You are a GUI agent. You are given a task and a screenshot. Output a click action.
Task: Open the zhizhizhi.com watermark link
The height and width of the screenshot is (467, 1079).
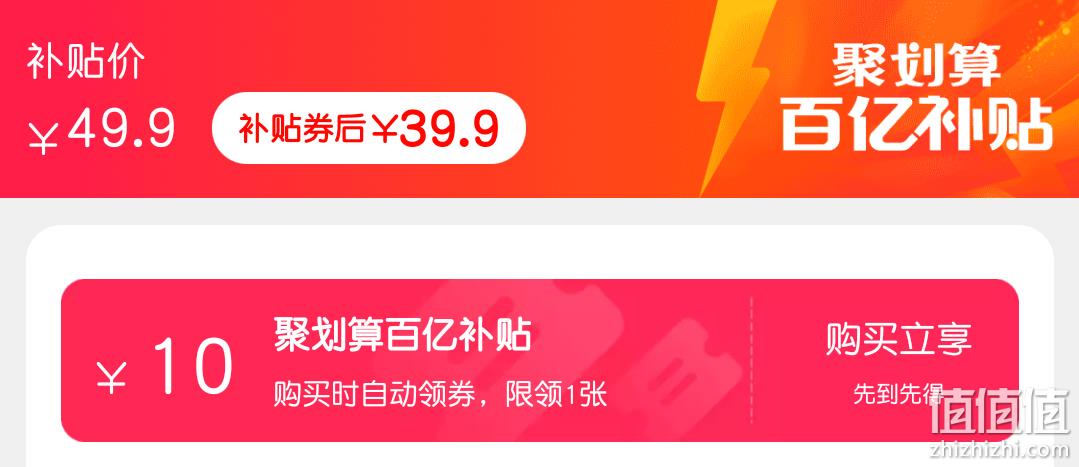(1000, 449)
